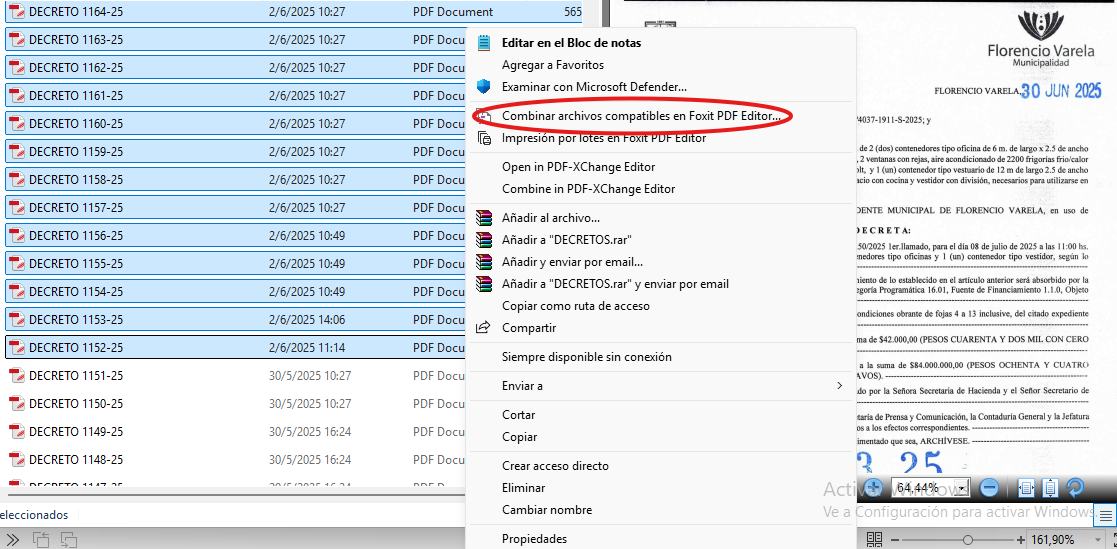The image size is (1117, 549).
Task: Click the WinRAR icon next to Añadir a "DECRETOS.rar"
Action: 484,240
